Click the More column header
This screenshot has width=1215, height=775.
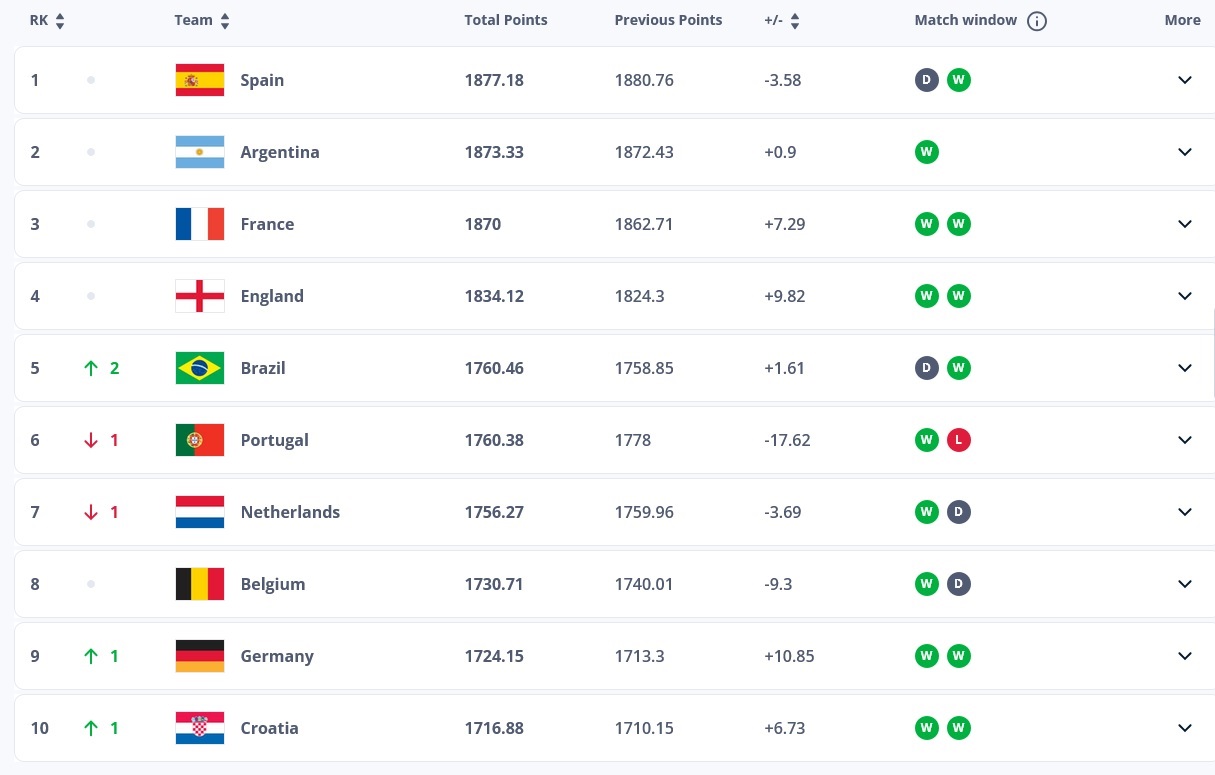pyautogui.click(x=1182, y=20)
